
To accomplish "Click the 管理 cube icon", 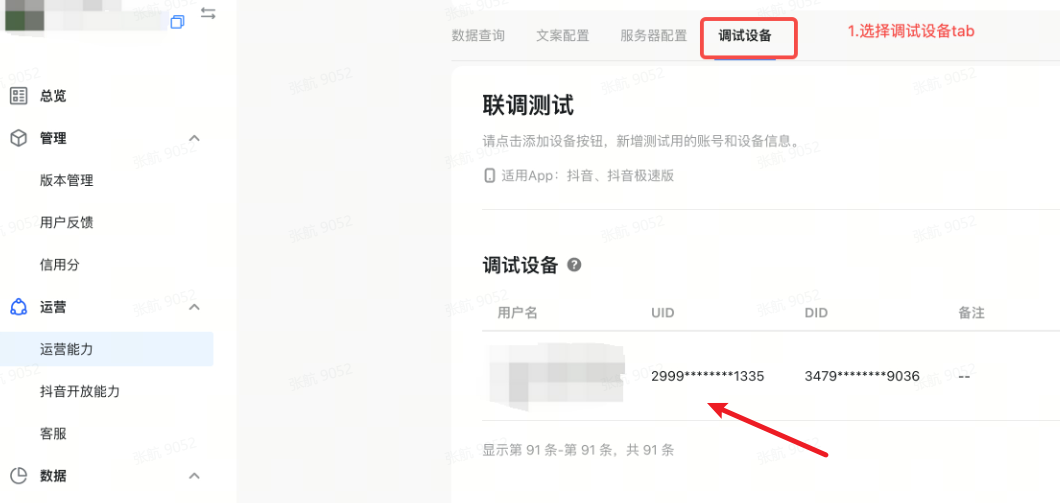I will 18,139.
